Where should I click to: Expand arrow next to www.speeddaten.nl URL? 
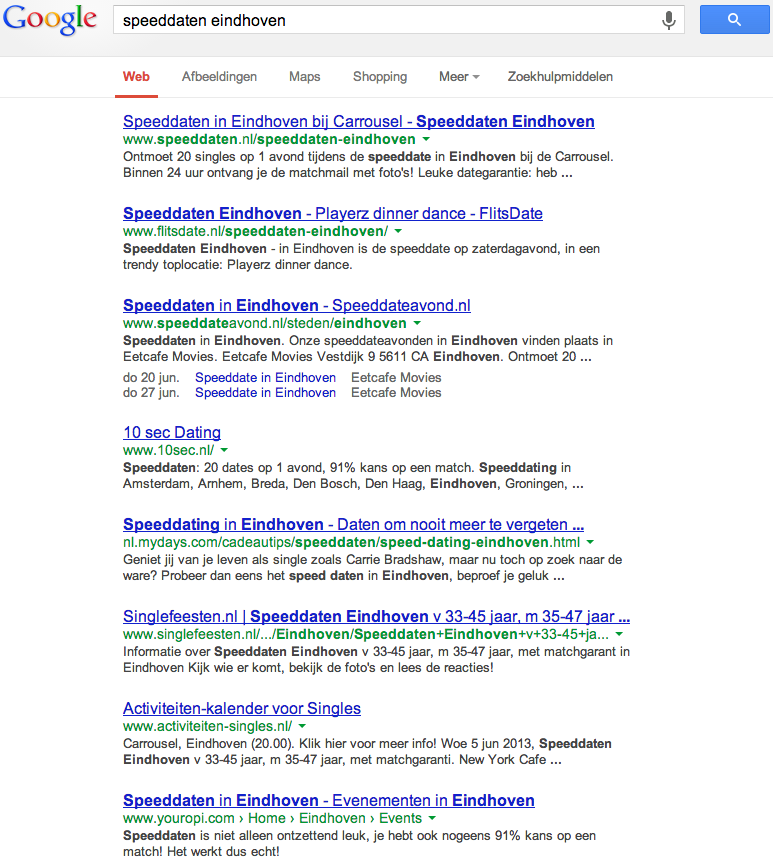[426, 139]
